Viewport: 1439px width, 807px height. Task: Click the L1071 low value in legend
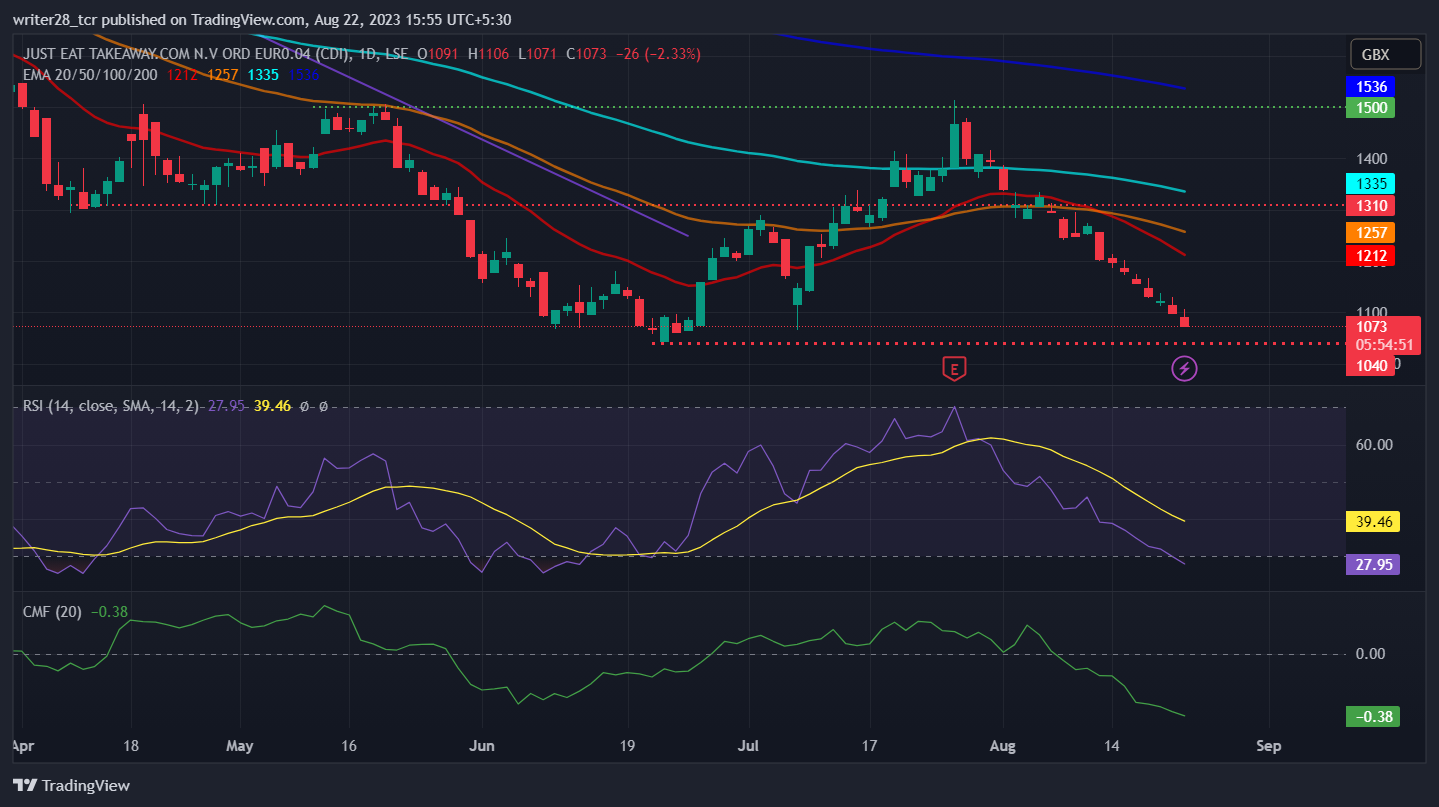click(x=538, y=54)
